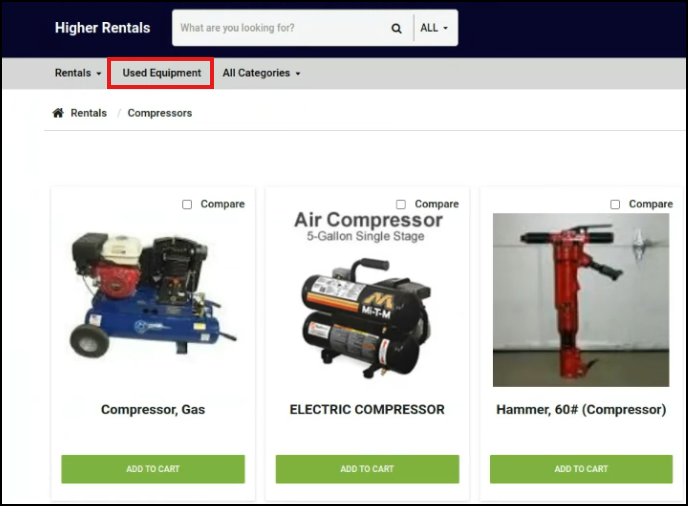Add Hammer, 60# to cart

pos(581,469)
